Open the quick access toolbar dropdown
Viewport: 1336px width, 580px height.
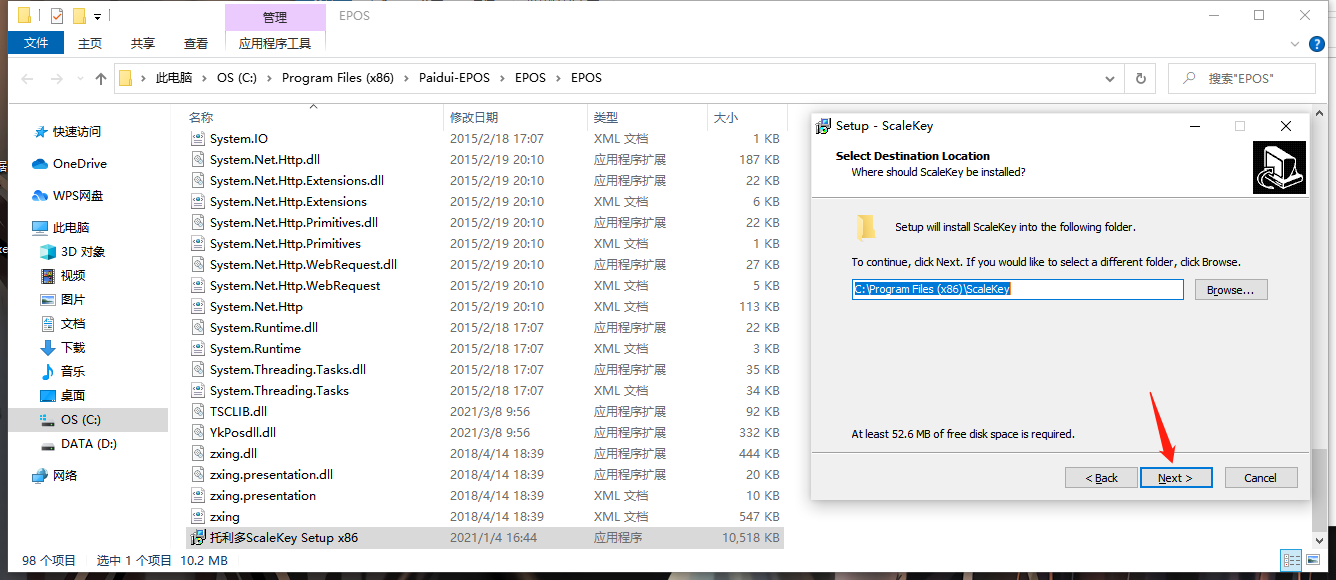coord(97,16)
